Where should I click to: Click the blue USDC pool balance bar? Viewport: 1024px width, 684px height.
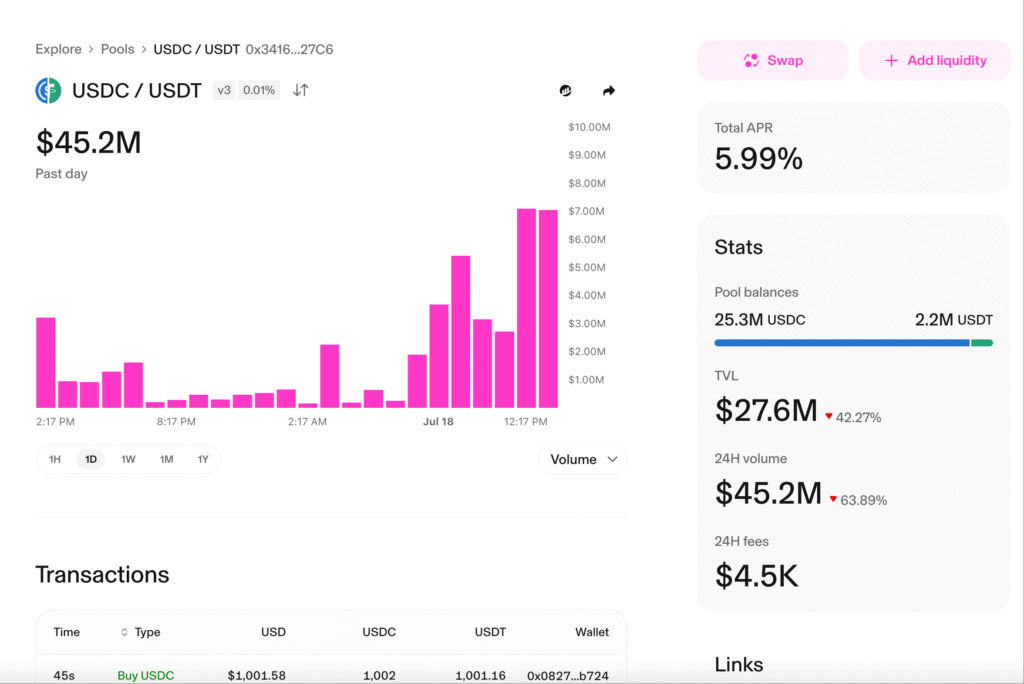point(842,342)
